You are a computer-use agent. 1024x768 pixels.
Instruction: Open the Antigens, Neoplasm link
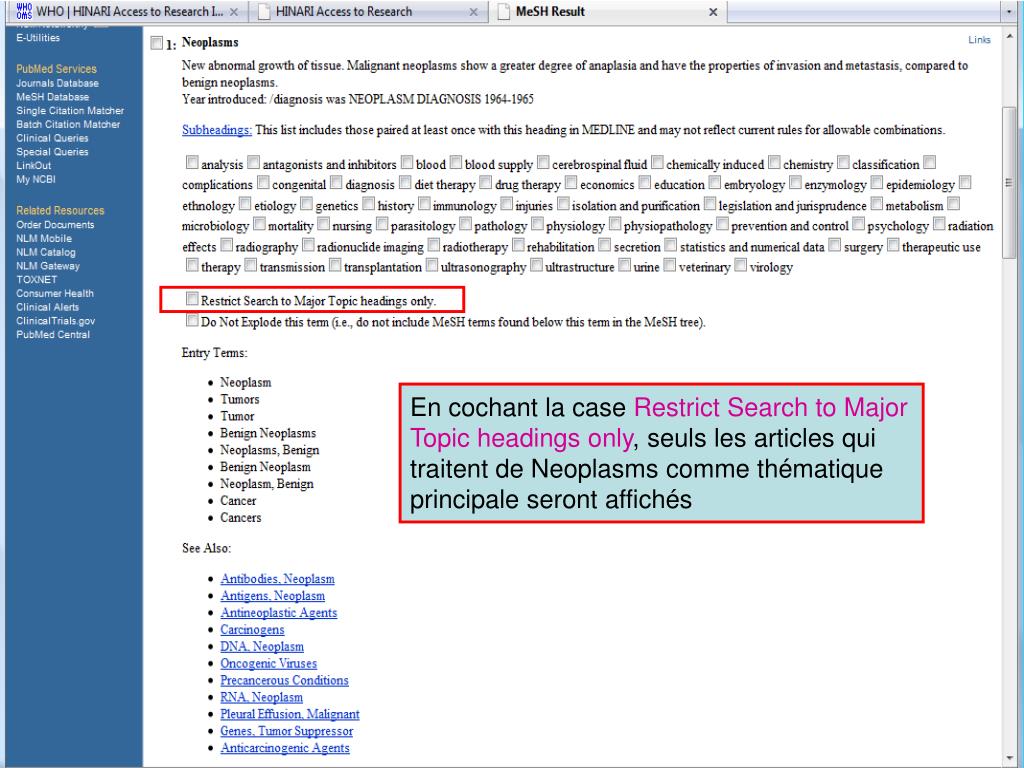pyautogui.click(x=272, y=596)
